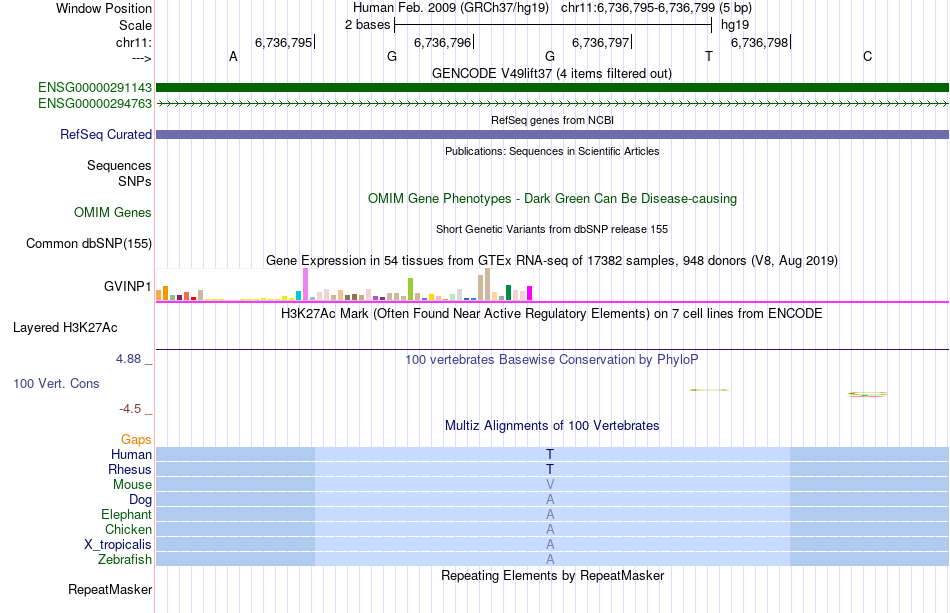The width and height of the screenshot is (950, 613).
Task: Click the GTEx tissue expression bar chart
Action: tap(344, 285)
